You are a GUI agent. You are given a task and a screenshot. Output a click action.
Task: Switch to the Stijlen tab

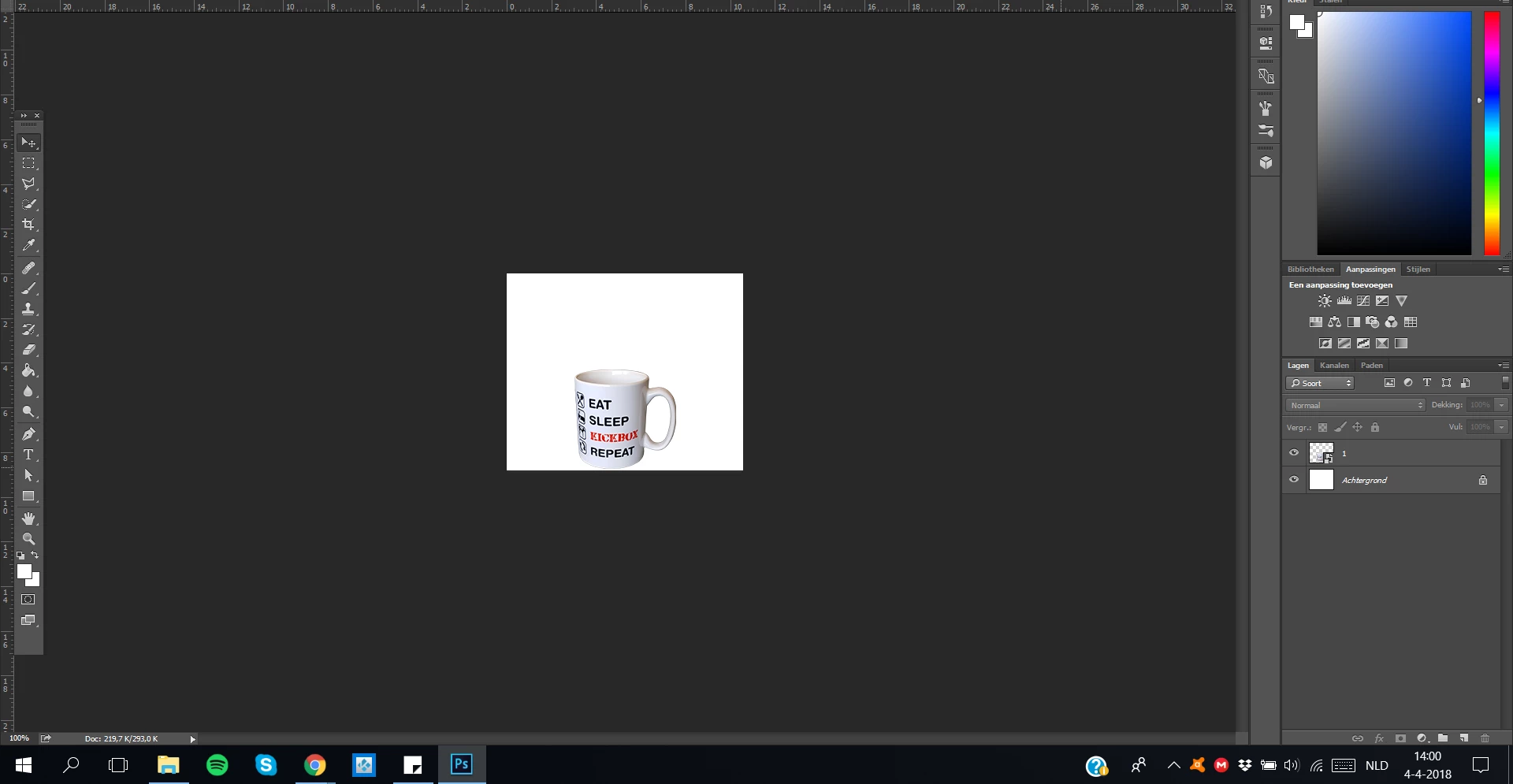1418,269
